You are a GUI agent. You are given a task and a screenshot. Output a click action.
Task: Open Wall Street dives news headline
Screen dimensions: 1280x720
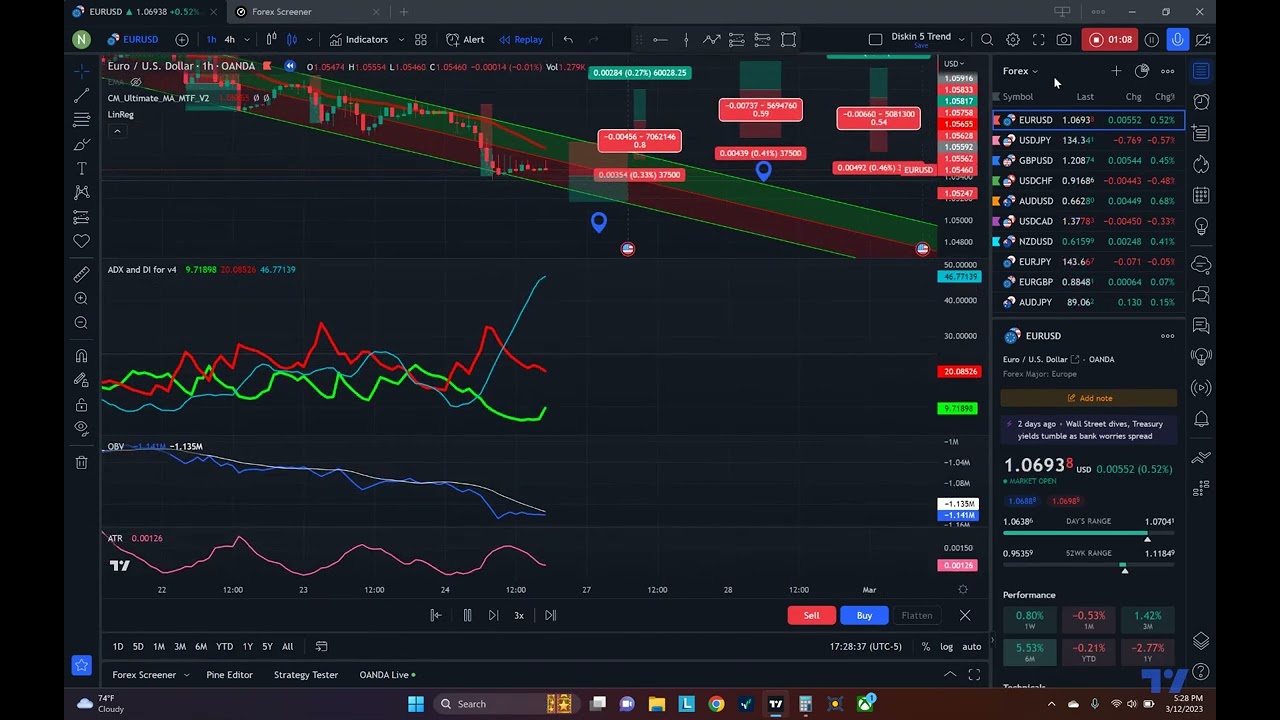click(1089, 430)
